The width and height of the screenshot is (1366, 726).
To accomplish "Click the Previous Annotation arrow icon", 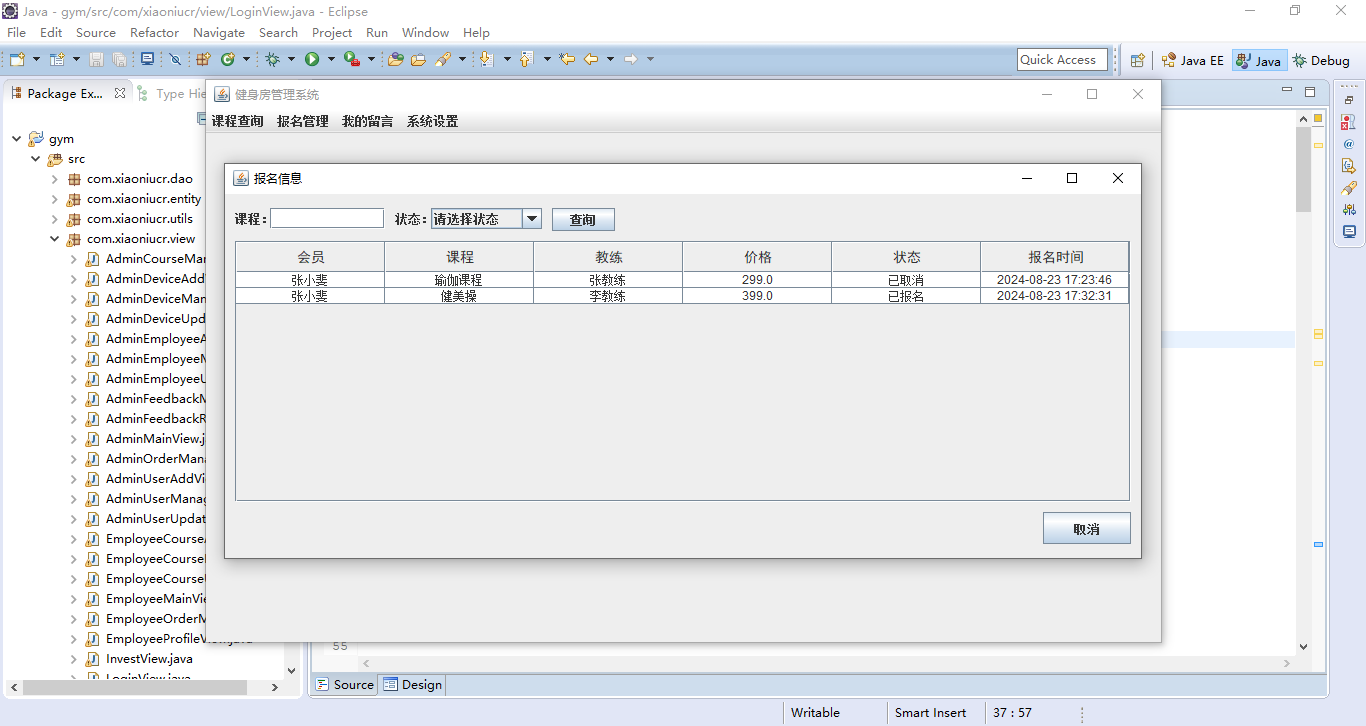I will (527, 60).
